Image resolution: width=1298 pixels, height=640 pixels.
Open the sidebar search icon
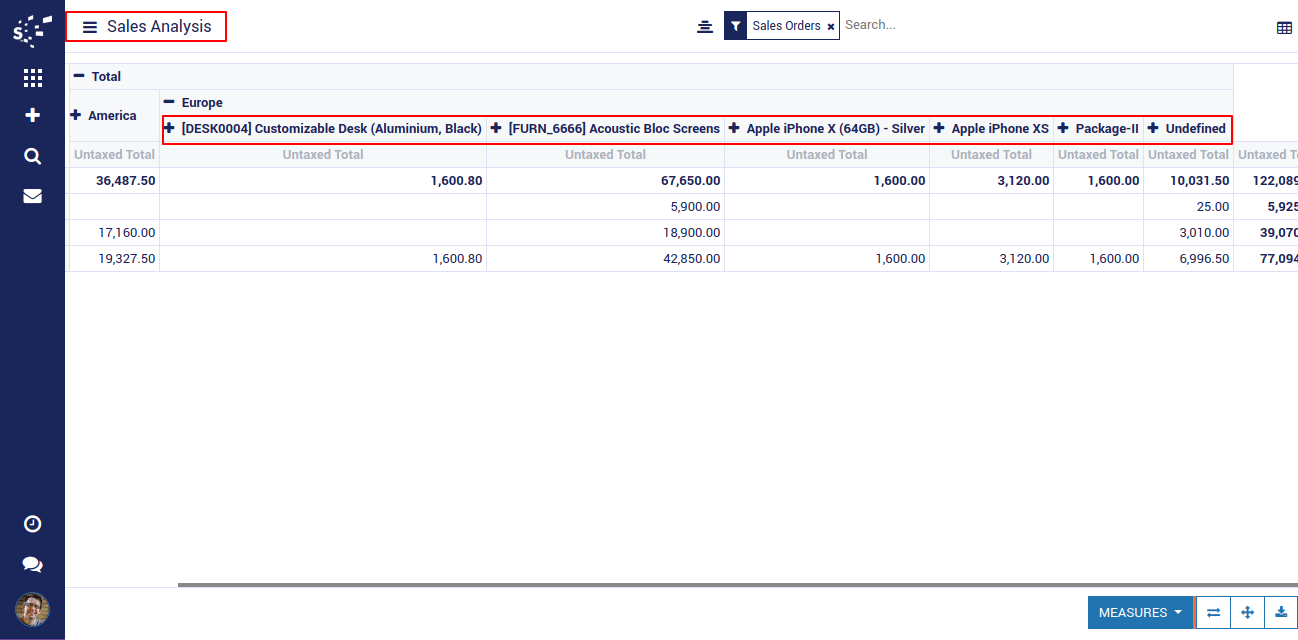point(32,156)
